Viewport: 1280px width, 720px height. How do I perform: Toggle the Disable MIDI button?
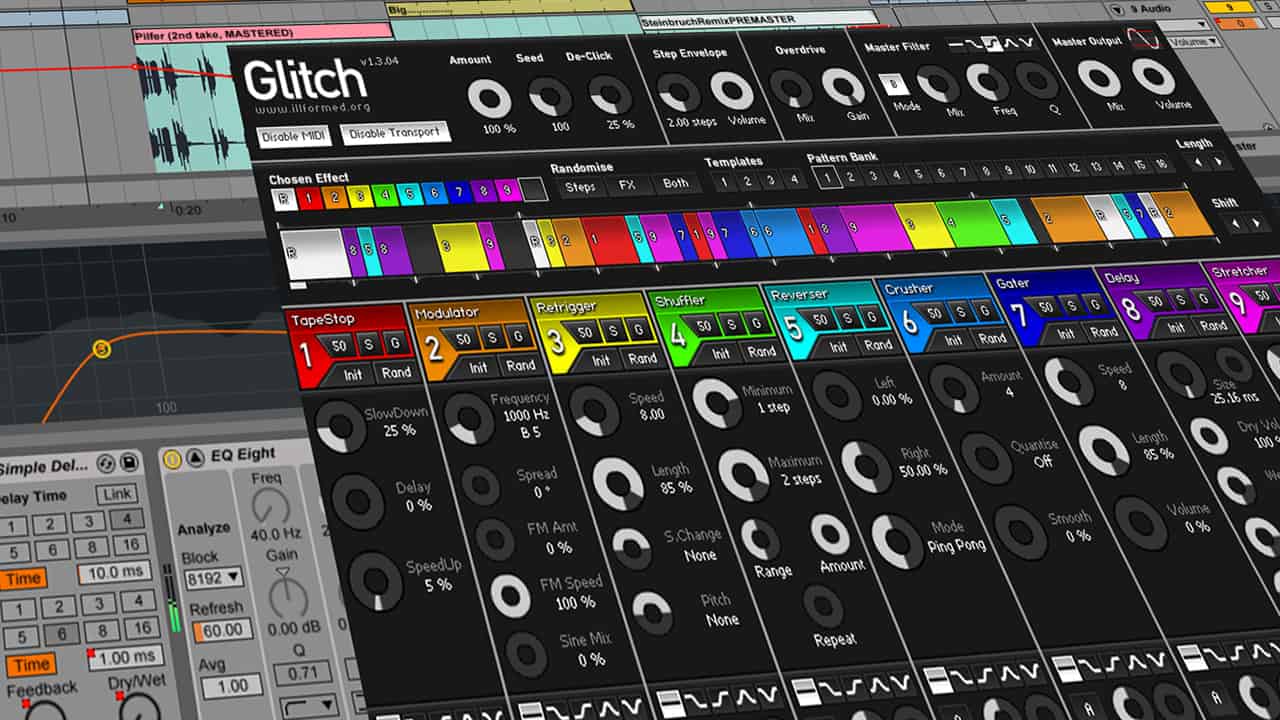(x=294, y=135)
